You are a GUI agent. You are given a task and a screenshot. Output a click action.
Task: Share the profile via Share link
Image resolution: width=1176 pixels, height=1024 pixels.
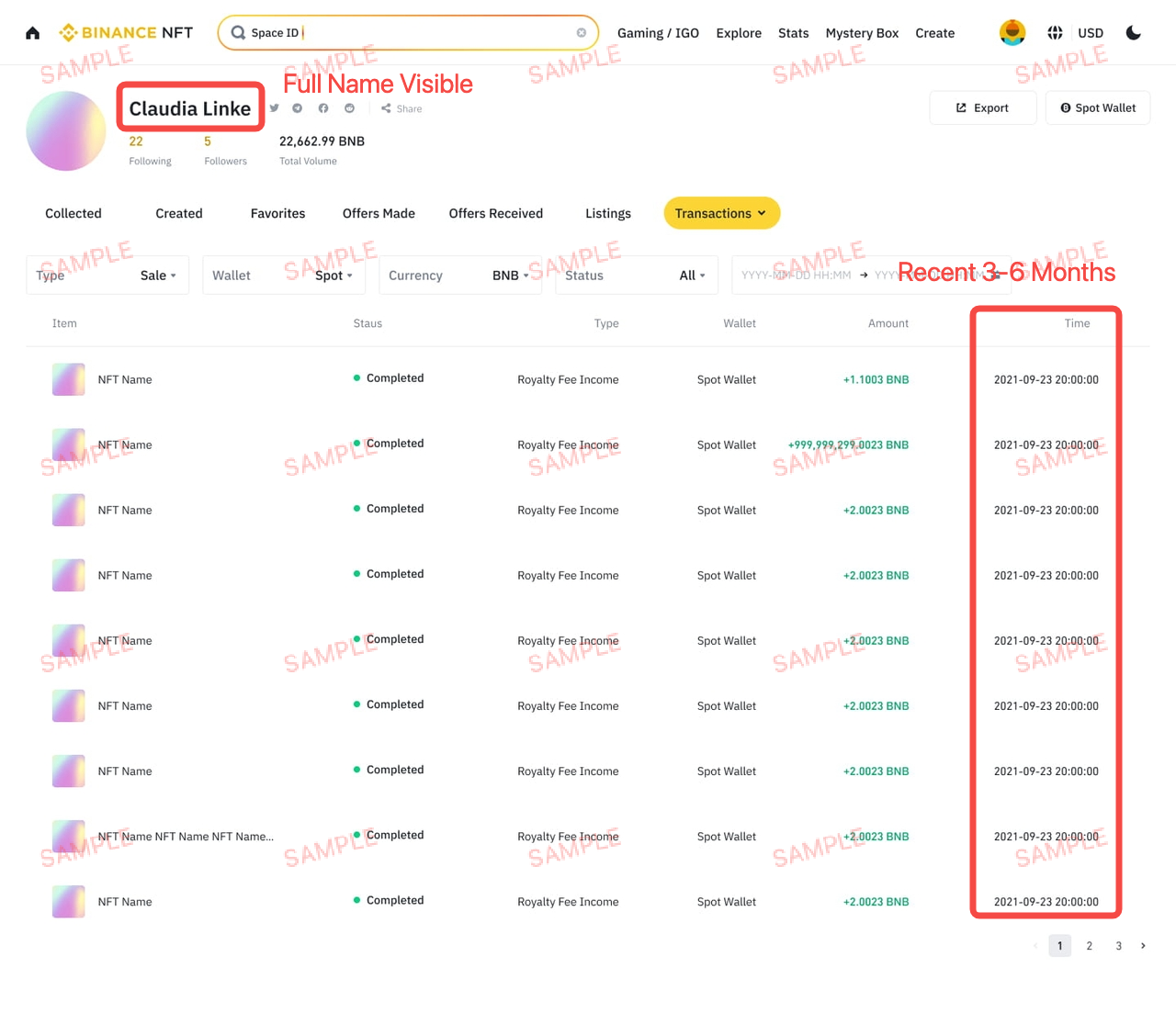tap(401, 108)
